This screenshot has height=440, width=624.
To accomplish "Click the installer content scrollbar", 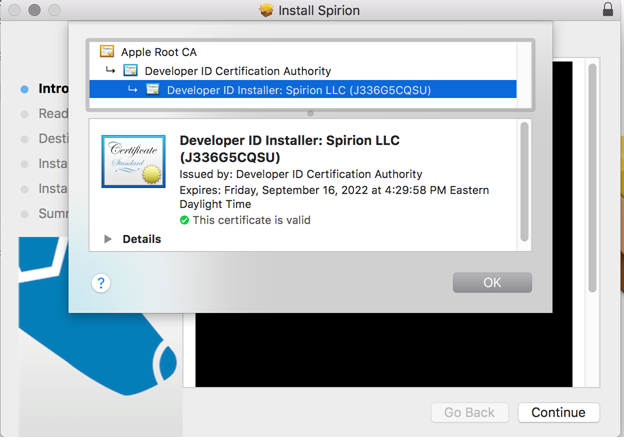I will click(x=592, y=178).
